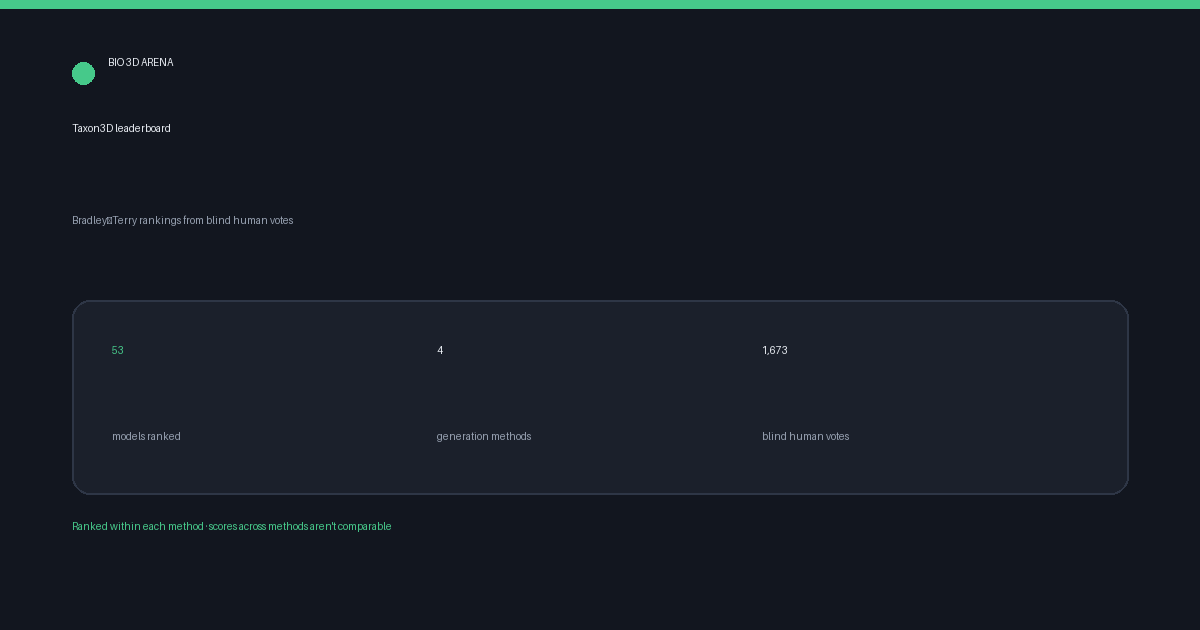Click the 4 generation methods value
The width and height of the screenshot is (1200, 630).
tap(440, 351)
